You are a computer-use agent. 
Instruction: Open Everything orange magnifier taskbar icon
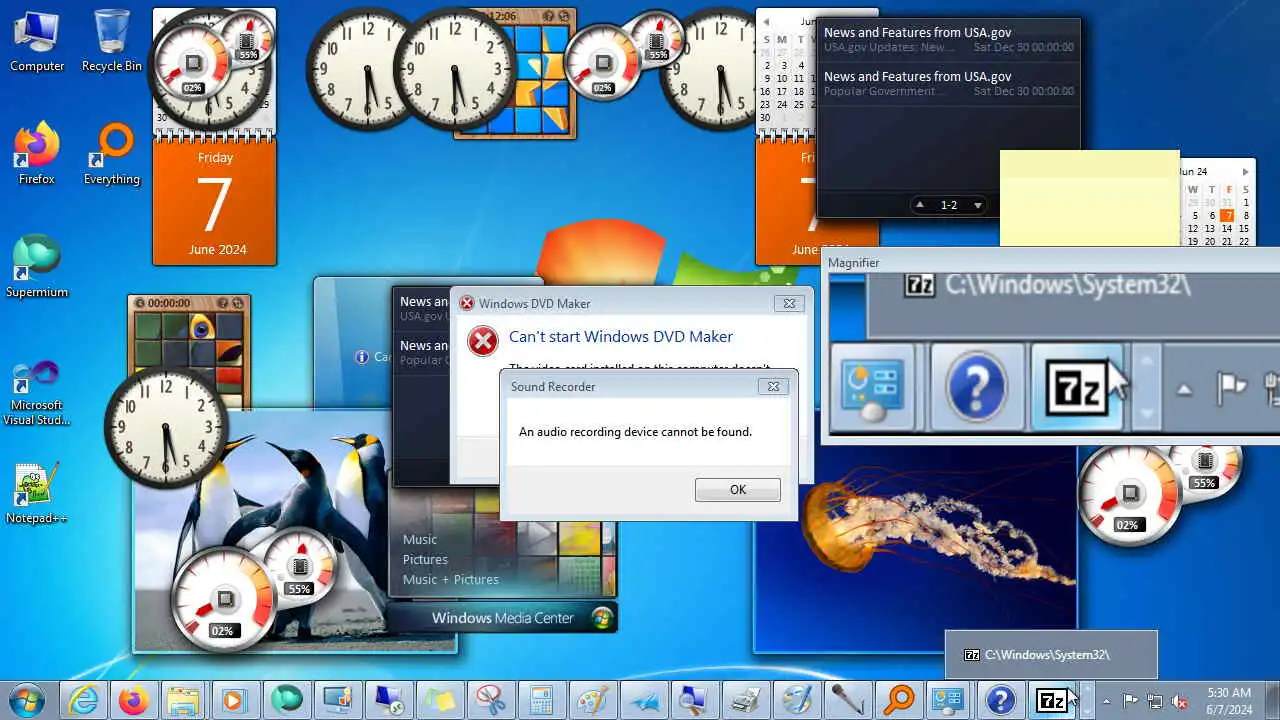[898, 701]
